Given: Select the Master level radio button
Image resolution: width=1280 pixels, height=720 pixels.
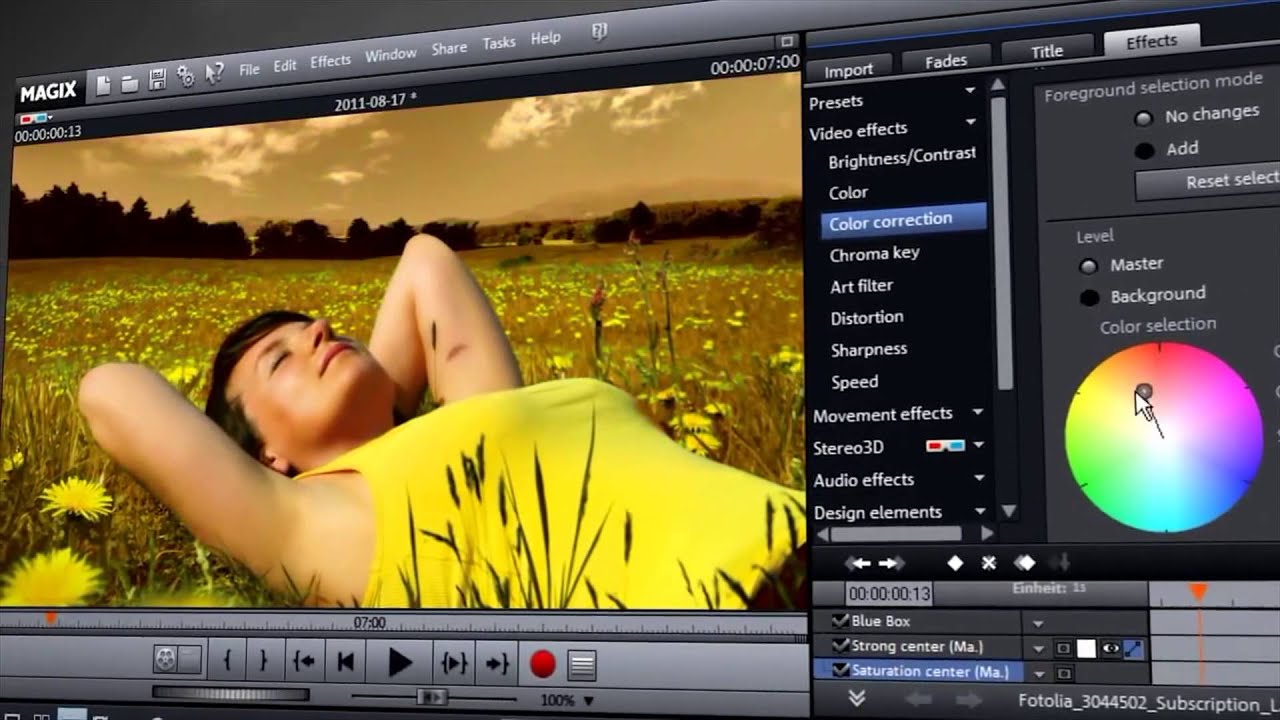Looking at the screenshot, I should click(x=1088, y=266).
